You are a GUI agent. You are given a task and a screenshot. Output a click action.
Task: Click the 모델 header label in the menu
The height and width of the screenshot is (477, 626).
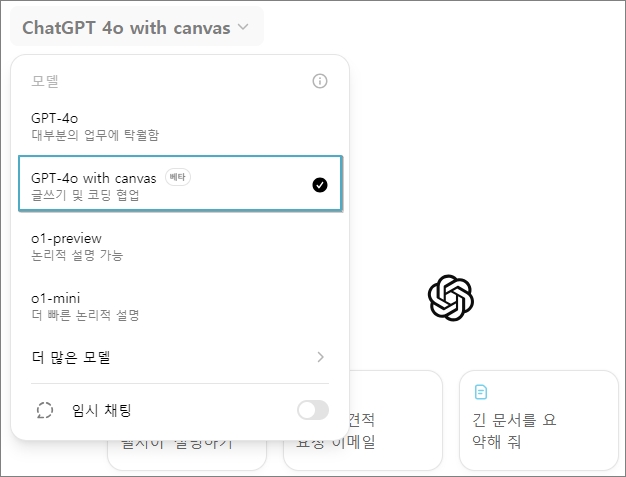coord(45,81)
